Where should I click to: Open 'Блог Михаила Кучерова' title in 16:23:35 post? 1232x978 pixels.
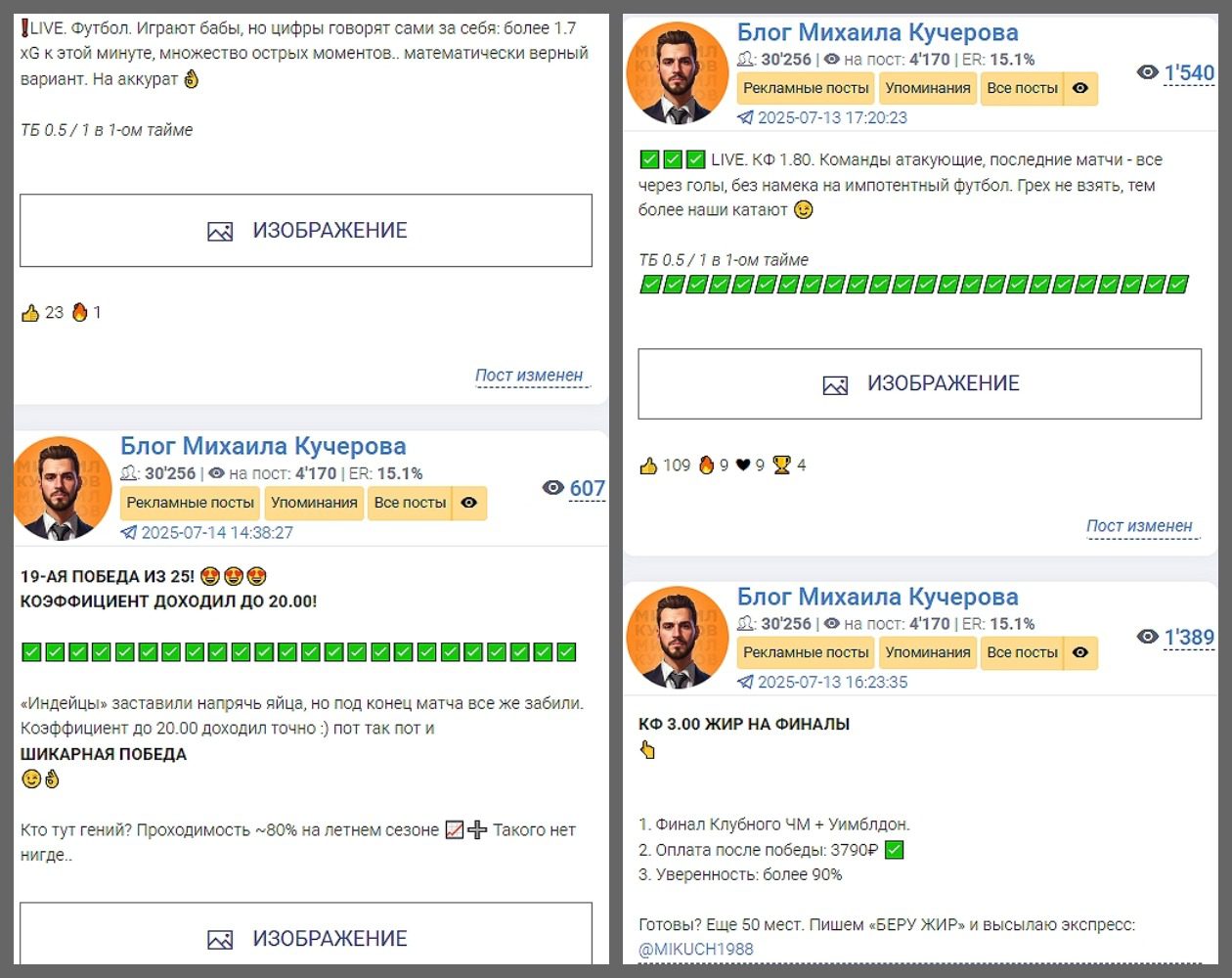click(x=877, y=597)
